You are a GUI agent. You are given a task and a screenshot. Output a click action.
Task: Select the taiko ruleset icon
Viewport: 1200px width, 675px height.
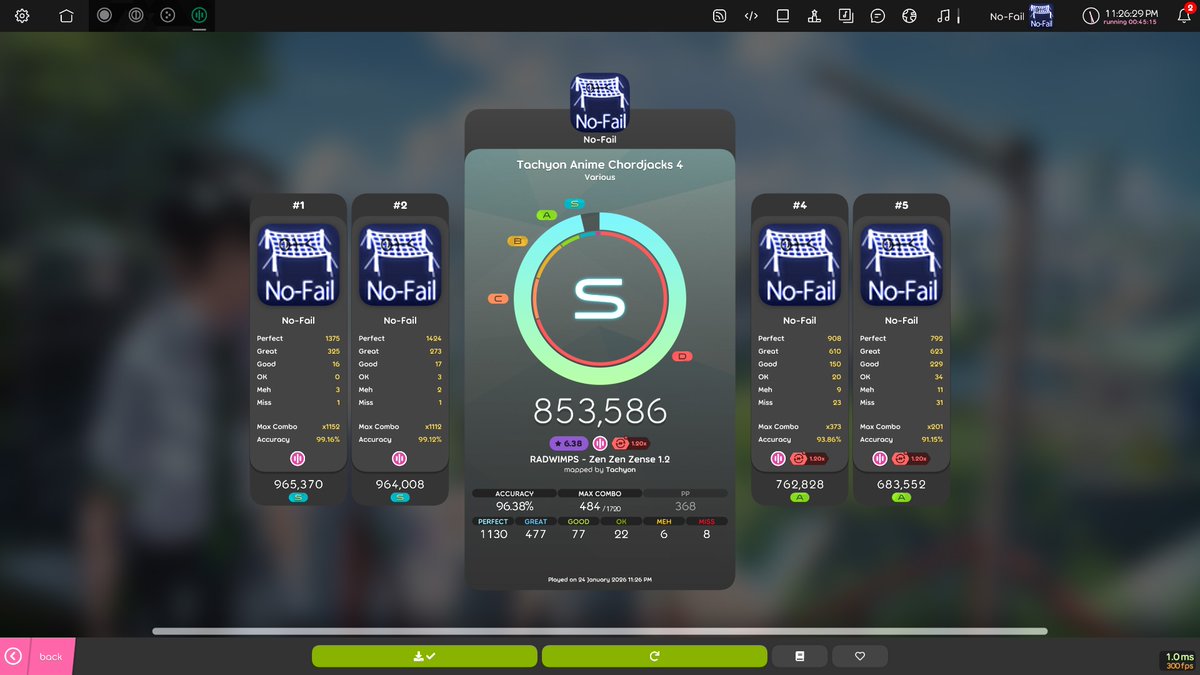click(137, 16)
